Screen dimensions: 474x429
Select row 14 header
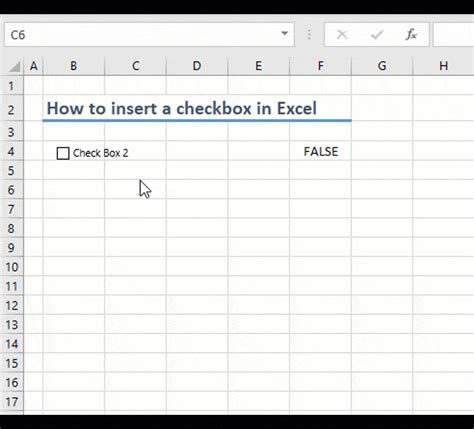[x=12, y=344]
